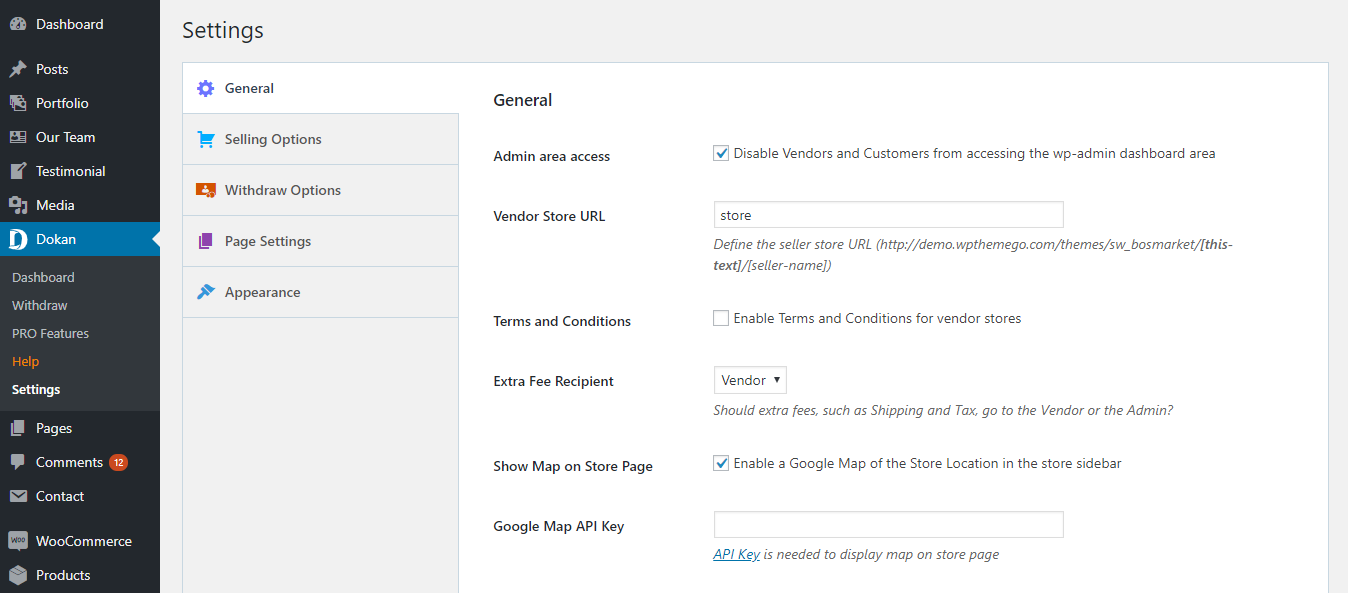
Task: Click the Dashboard gauge icon in sidebar
Action: pyautogui.click(x=18, y=24)
